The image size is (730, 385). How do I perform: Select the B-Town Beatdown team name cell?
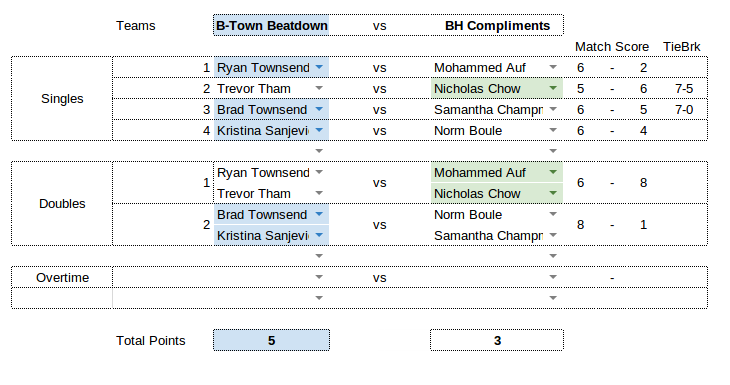coord(271,26)
